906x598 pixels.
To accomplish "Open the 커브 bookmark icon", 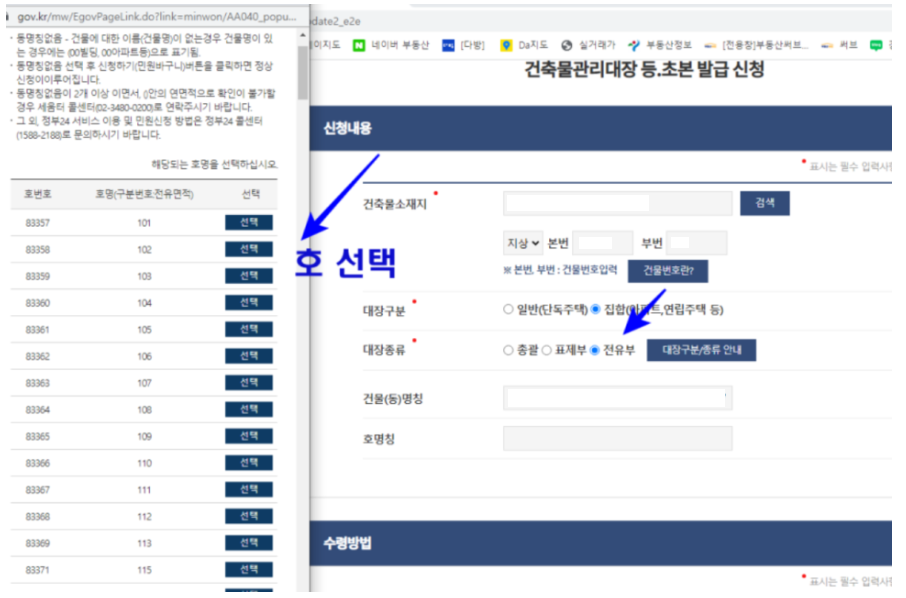I will 825,44.
